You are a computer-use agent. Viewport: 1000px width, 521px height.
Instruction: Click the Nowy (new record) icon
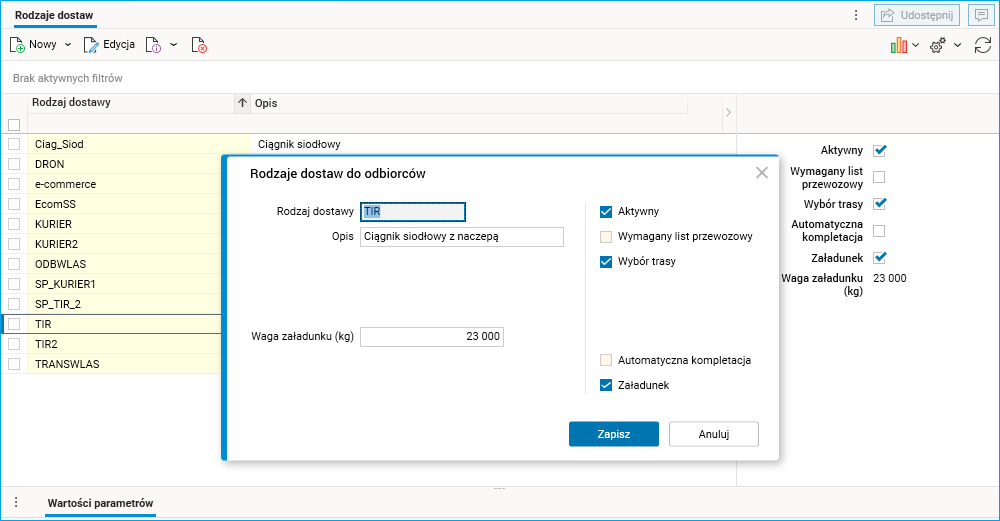tap(17, 45)
